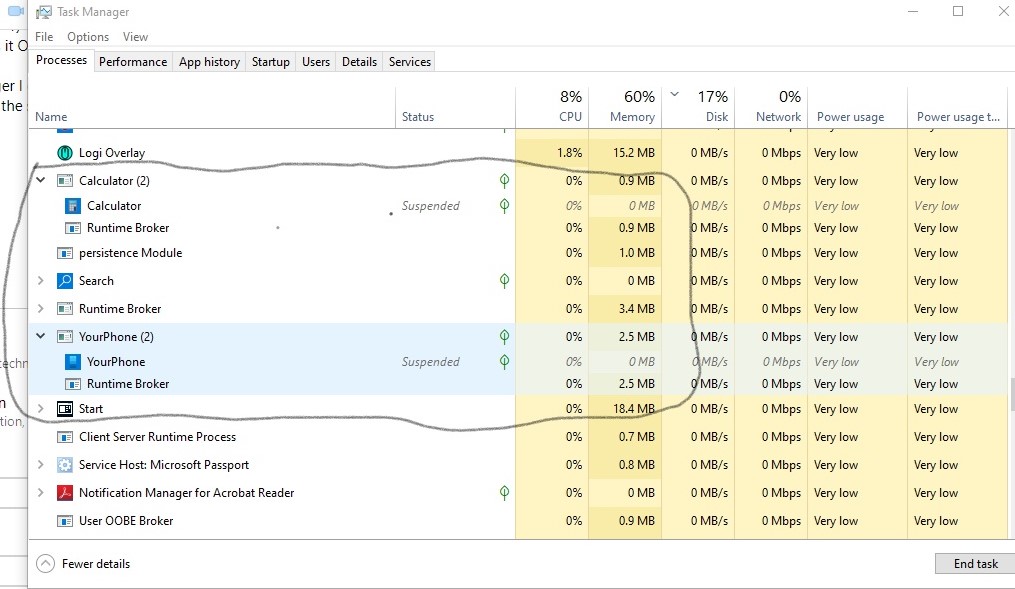
Task: Sort by the Status column header
Action: tap(455, 107)
